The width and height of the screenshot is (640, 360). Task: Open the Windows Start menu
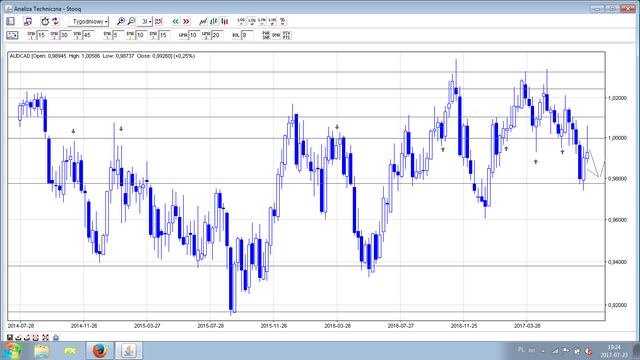tap(13, 351)
